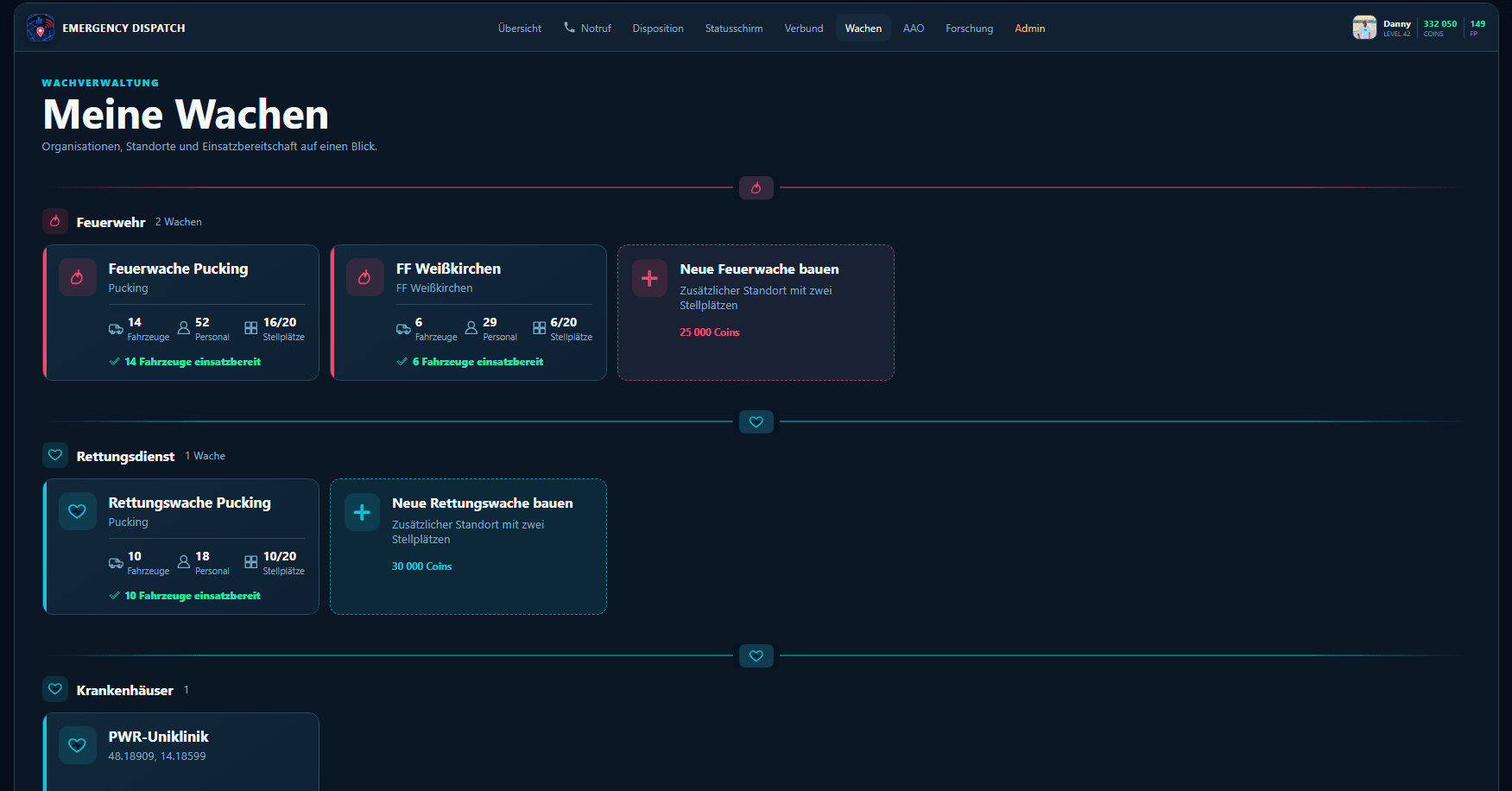This screenshot has width=1512, height=791.
Task: Open the Feuerwache Pucking card title
Action: (x=178, y=269)
